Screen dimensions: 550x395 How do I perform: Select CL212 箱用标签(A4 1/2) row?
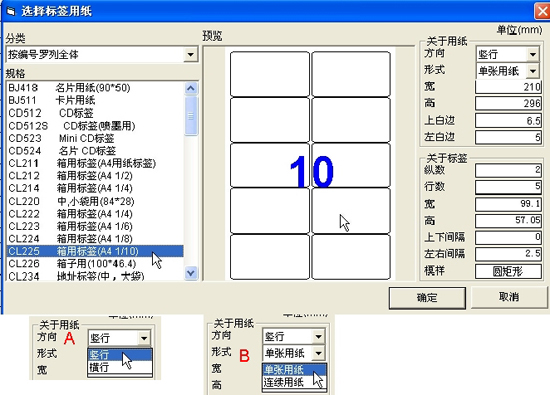click(95, 176)
